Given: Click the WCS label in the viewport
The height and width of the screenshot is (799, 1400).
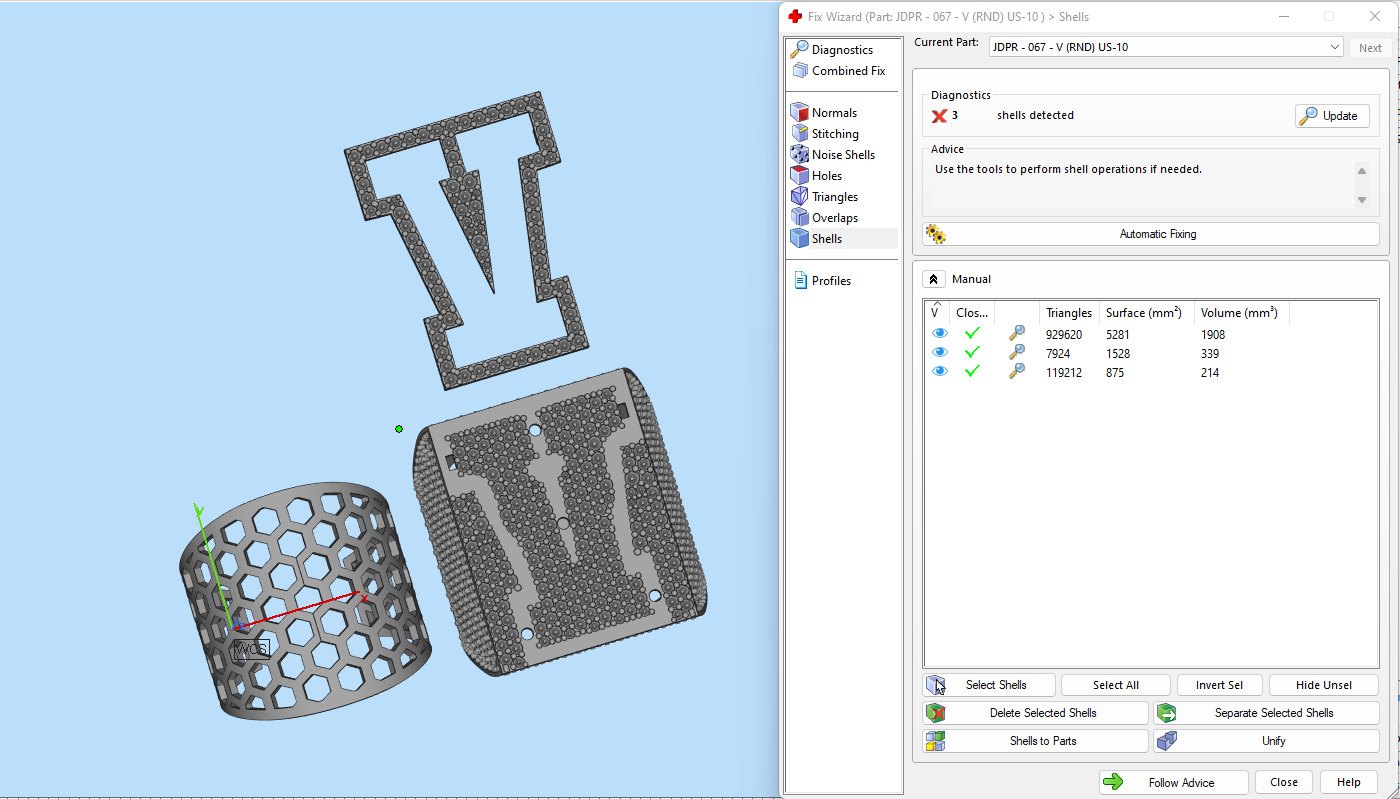Looking at the screenshot, I should click(x=251, y=649).
